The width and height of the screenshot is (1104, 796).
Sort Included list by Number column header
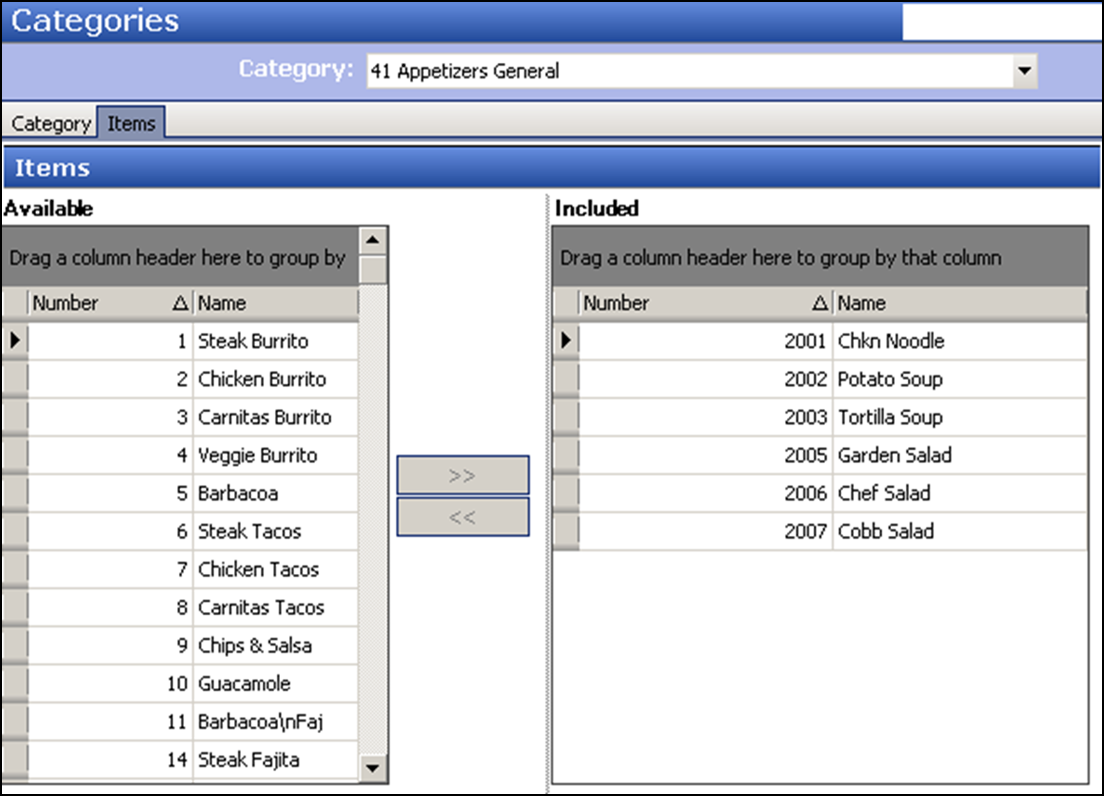pos(705,303)
